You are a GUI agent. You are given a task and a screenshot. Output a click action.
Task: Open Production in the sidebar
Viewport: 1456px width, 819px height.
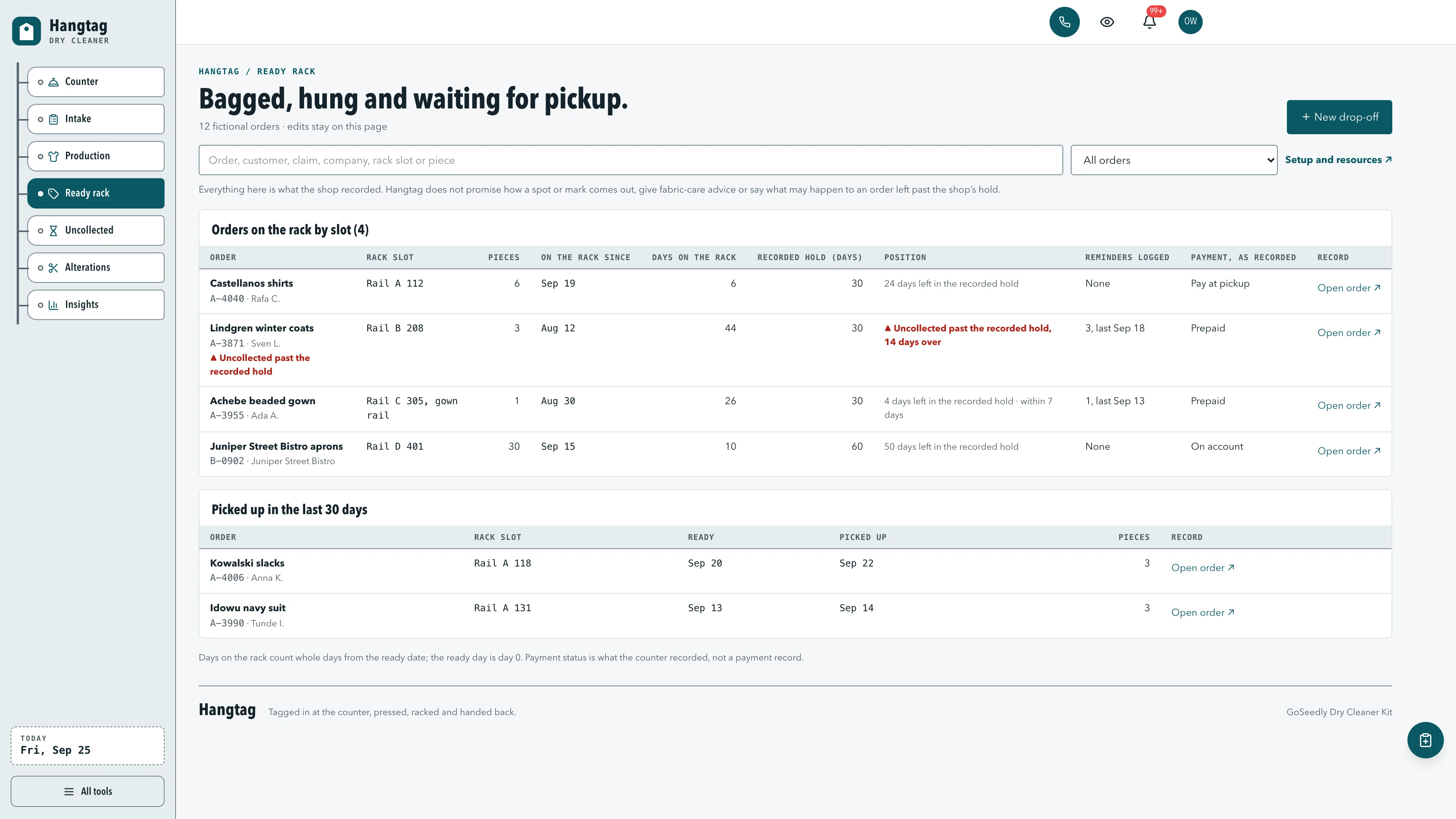pyautogui.click(x=96, y=156)
